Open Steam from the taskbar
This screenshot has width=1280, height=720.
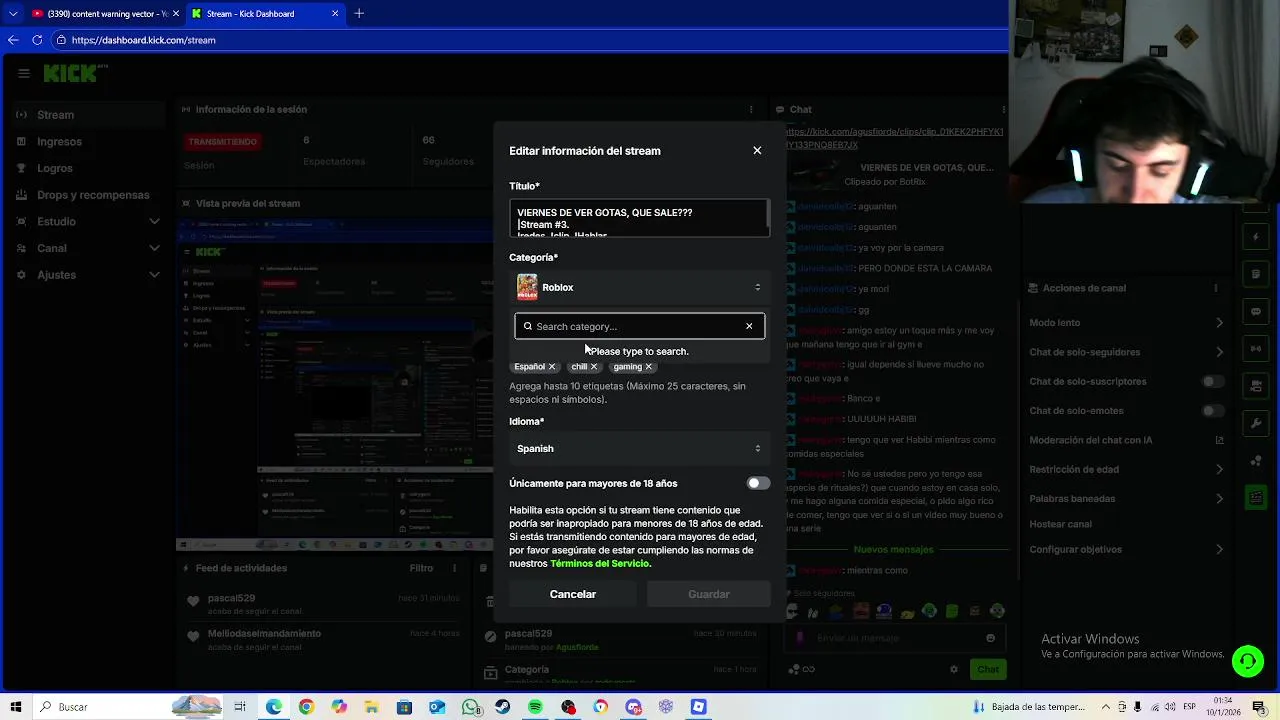pos(502,707)
